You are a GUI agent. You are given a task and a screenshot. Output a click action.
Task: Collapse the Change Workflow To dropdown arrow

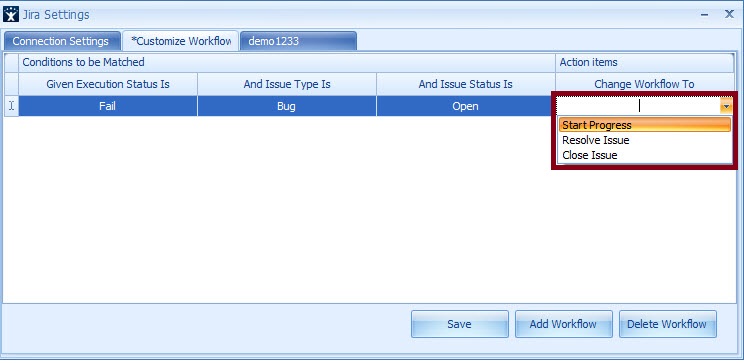(x=726, y=107)
